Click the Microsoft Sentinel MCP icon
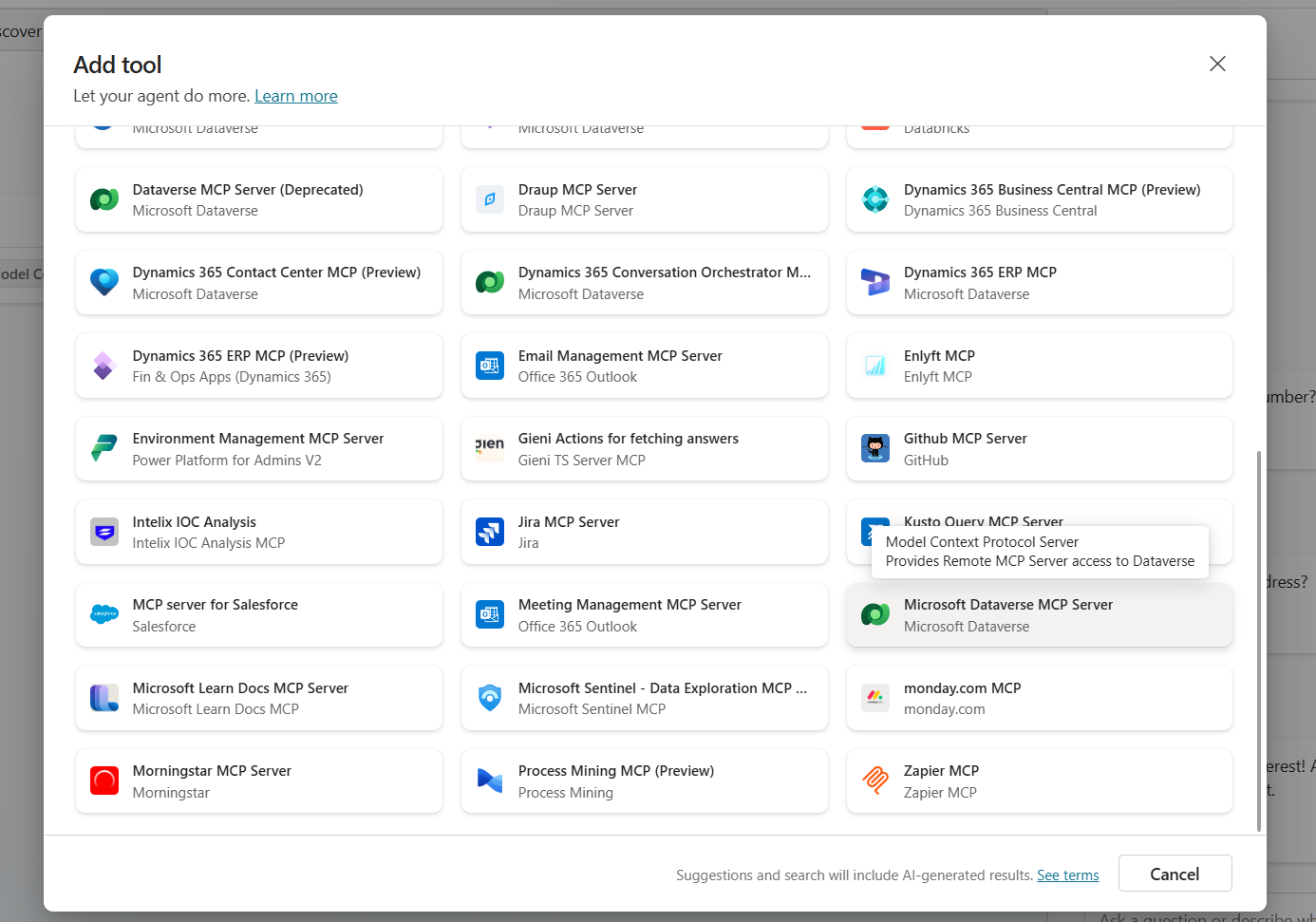This screenshot has height=922, width=1316. pyautogui.click(x=489, y=698)
